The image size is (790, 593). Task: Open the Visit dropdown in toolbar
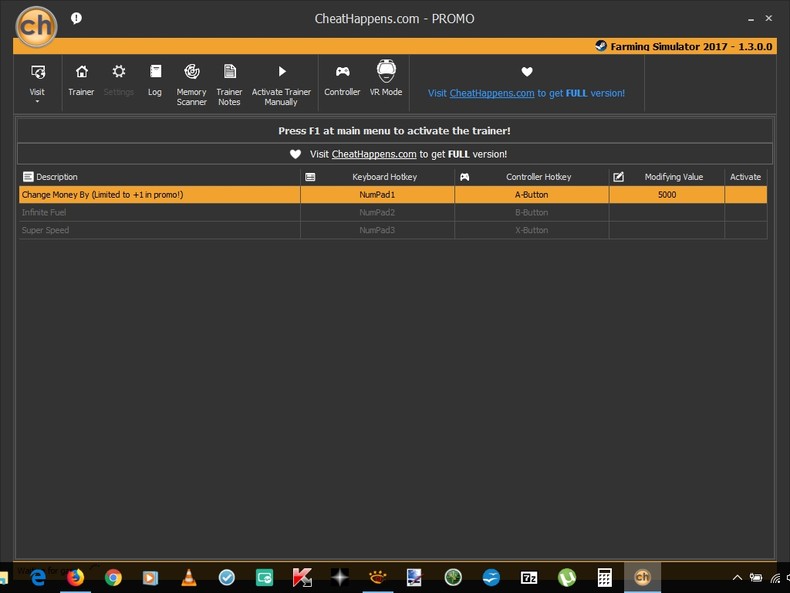pos(37,83)
